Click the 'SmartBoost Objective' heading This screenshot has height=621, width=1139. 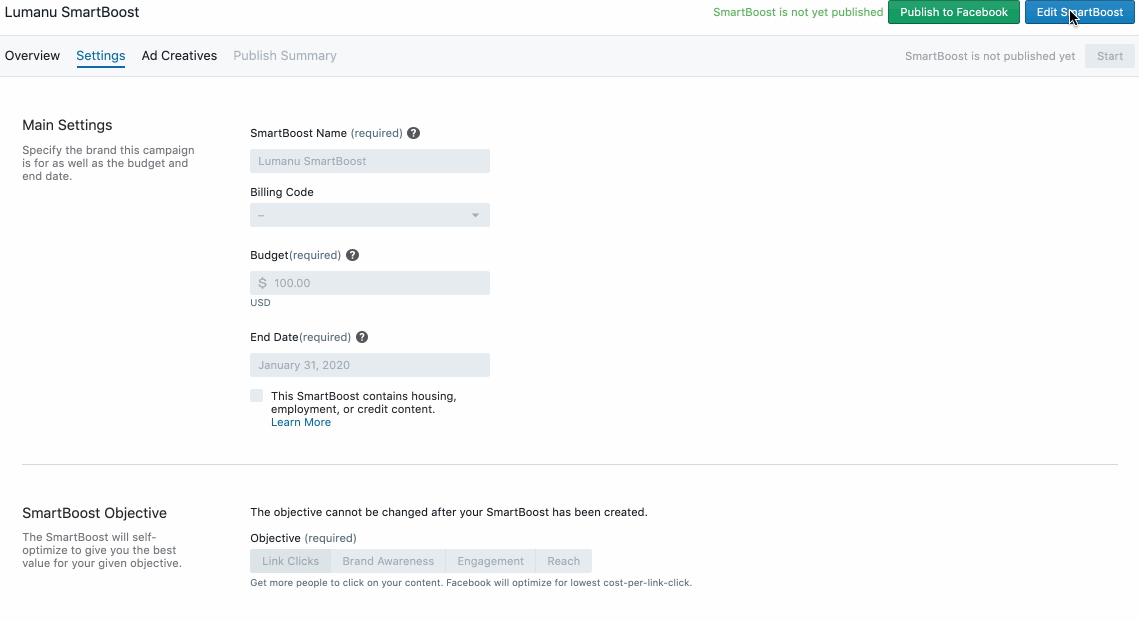click(x=94, y=513)
